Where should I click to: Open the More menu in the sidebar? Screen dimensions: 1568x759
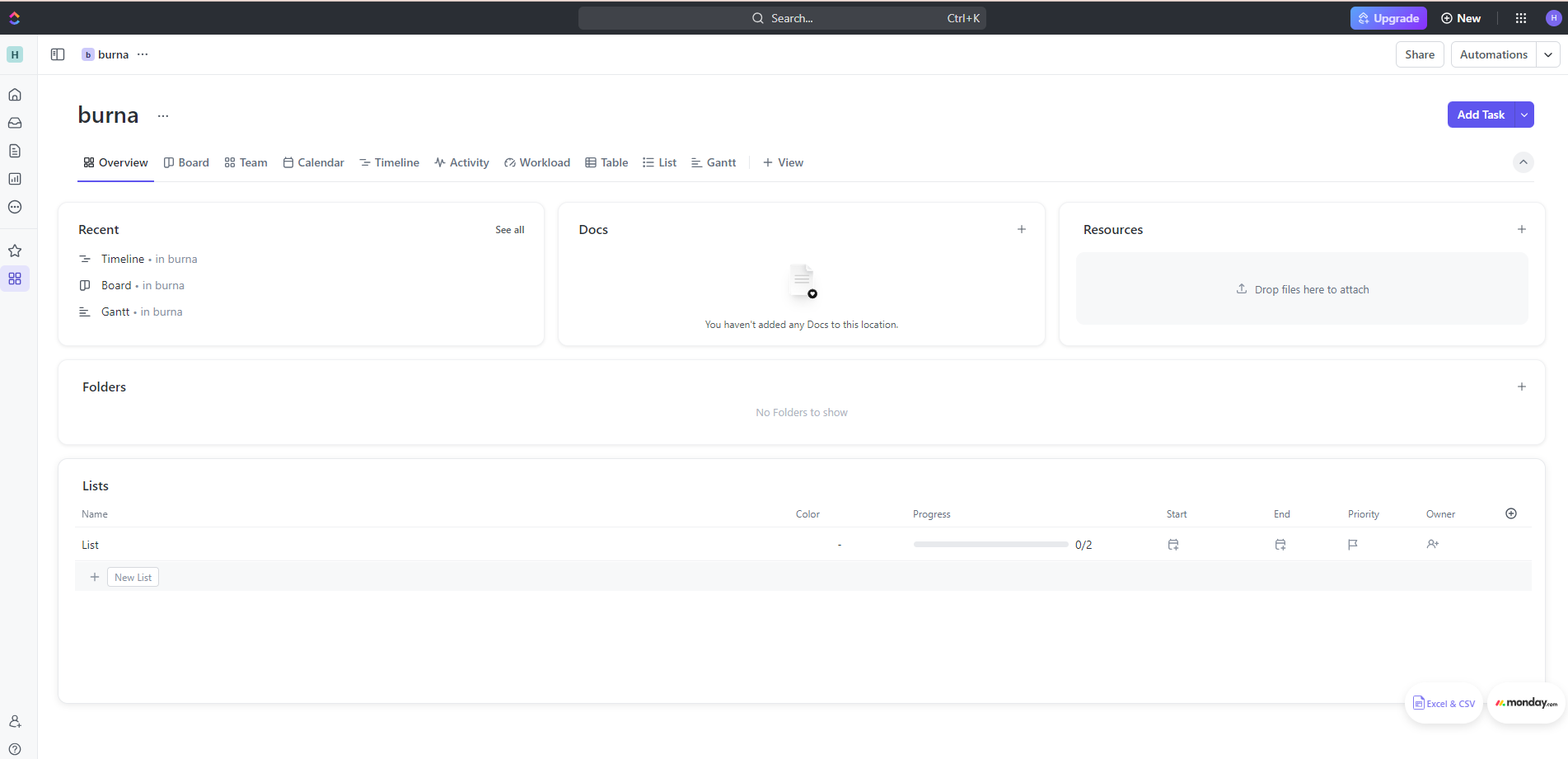click(15, 207)
